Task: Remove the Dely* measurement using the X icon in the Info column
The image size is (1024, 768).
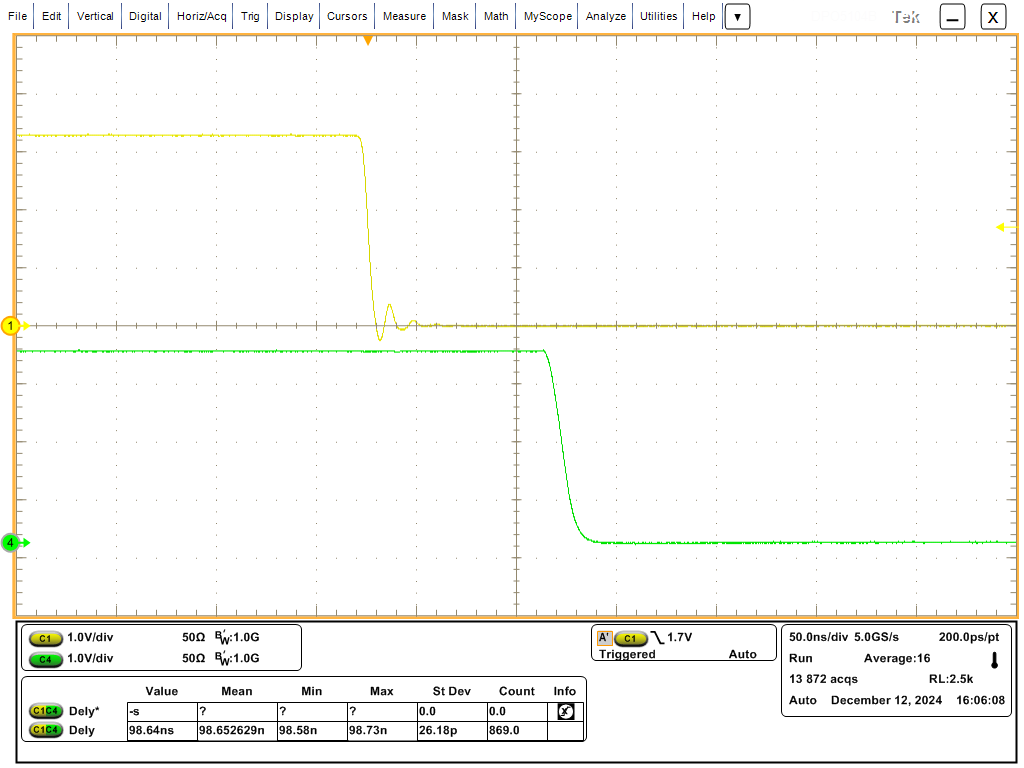Action: pyautogui.click(x=564, y=711)
